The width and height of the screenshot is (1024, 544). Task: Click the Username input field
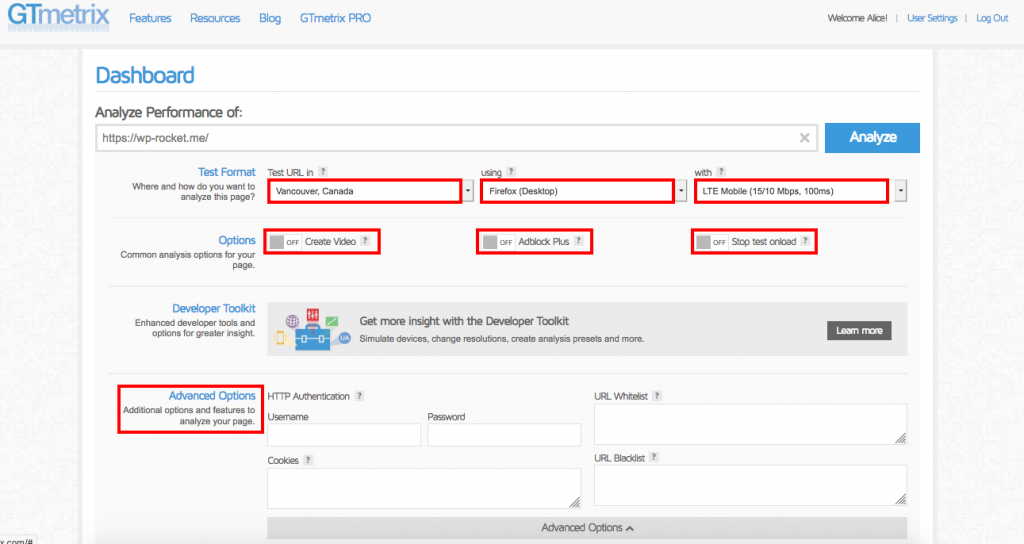[344, 435]
